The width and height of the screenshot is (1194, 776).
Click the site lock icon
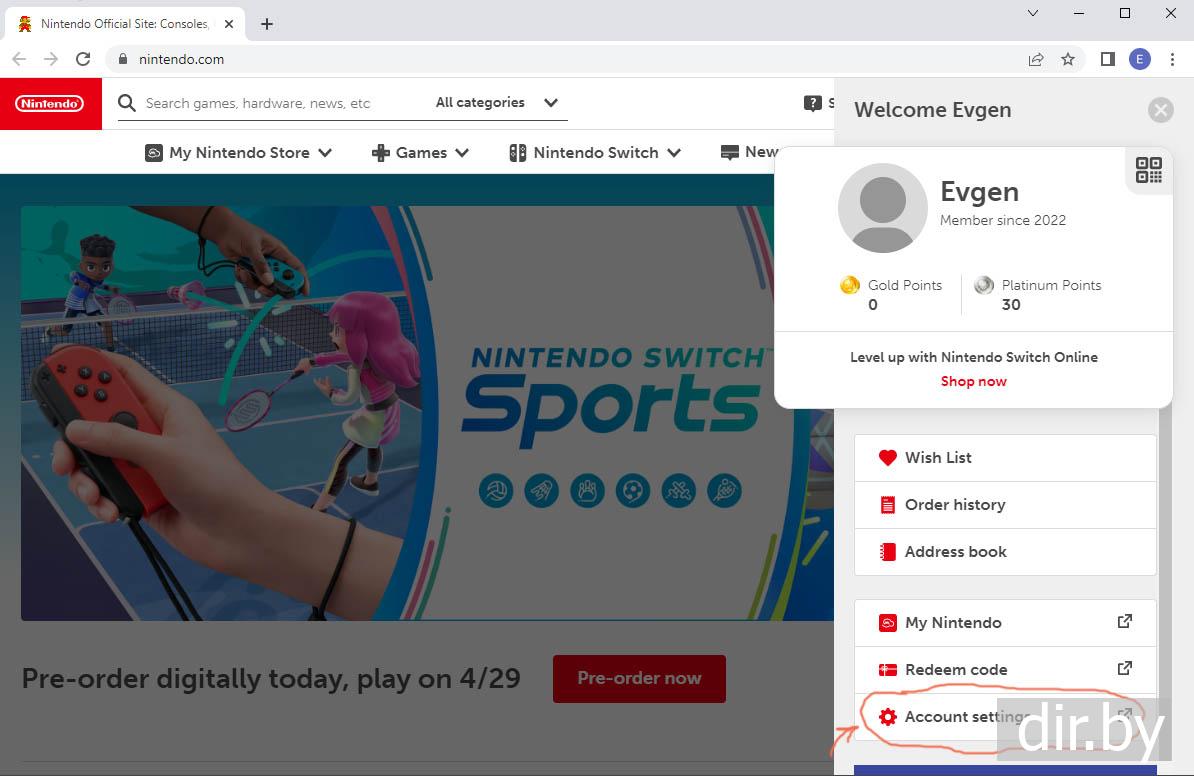point(123,59)
